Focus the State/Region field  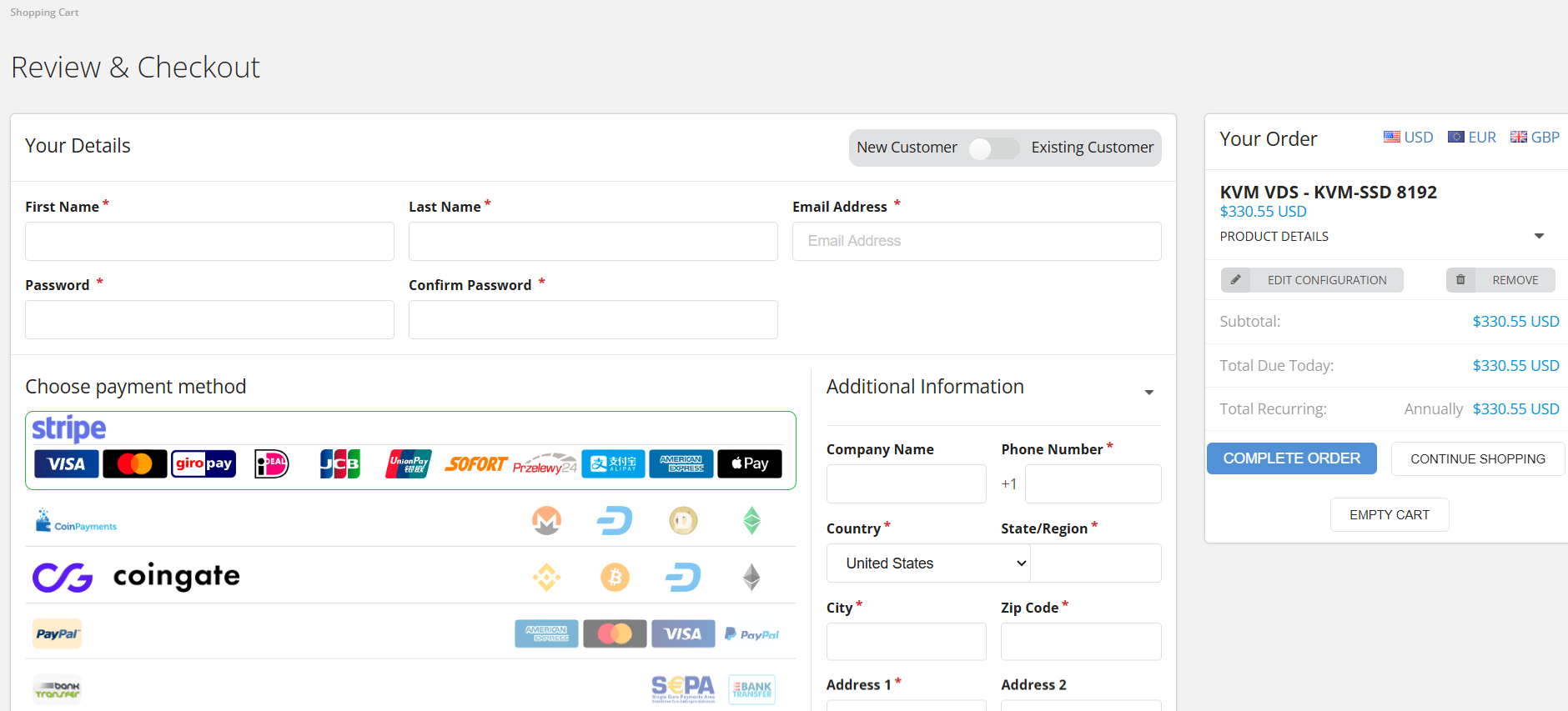[x=1096, y=563]
